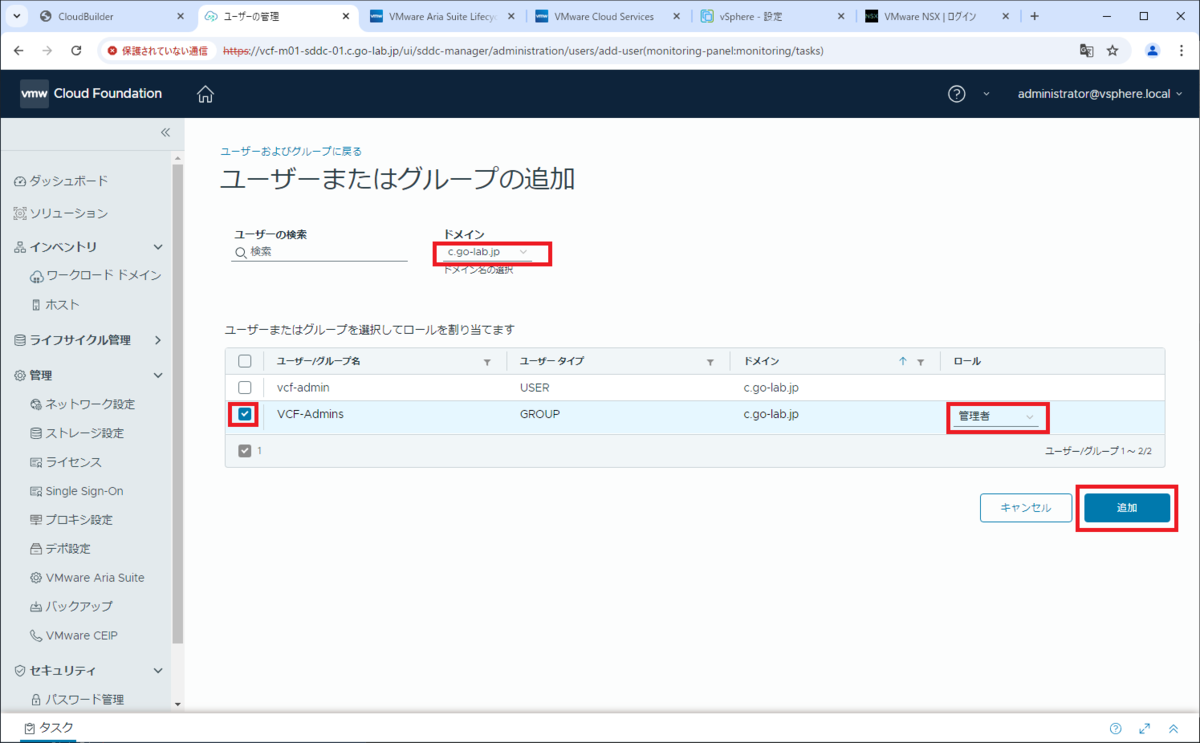Go to the Cloud Foundation home icon
The image size is (1200, 743).
click(x=205, y=94)
